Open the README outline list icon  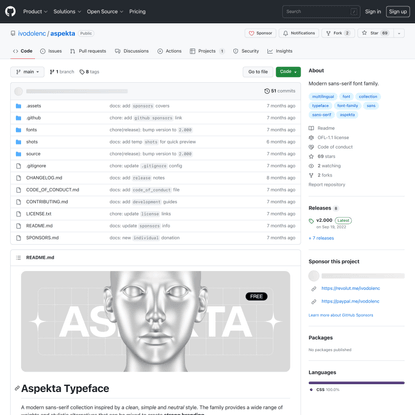(x=19, y=258)
